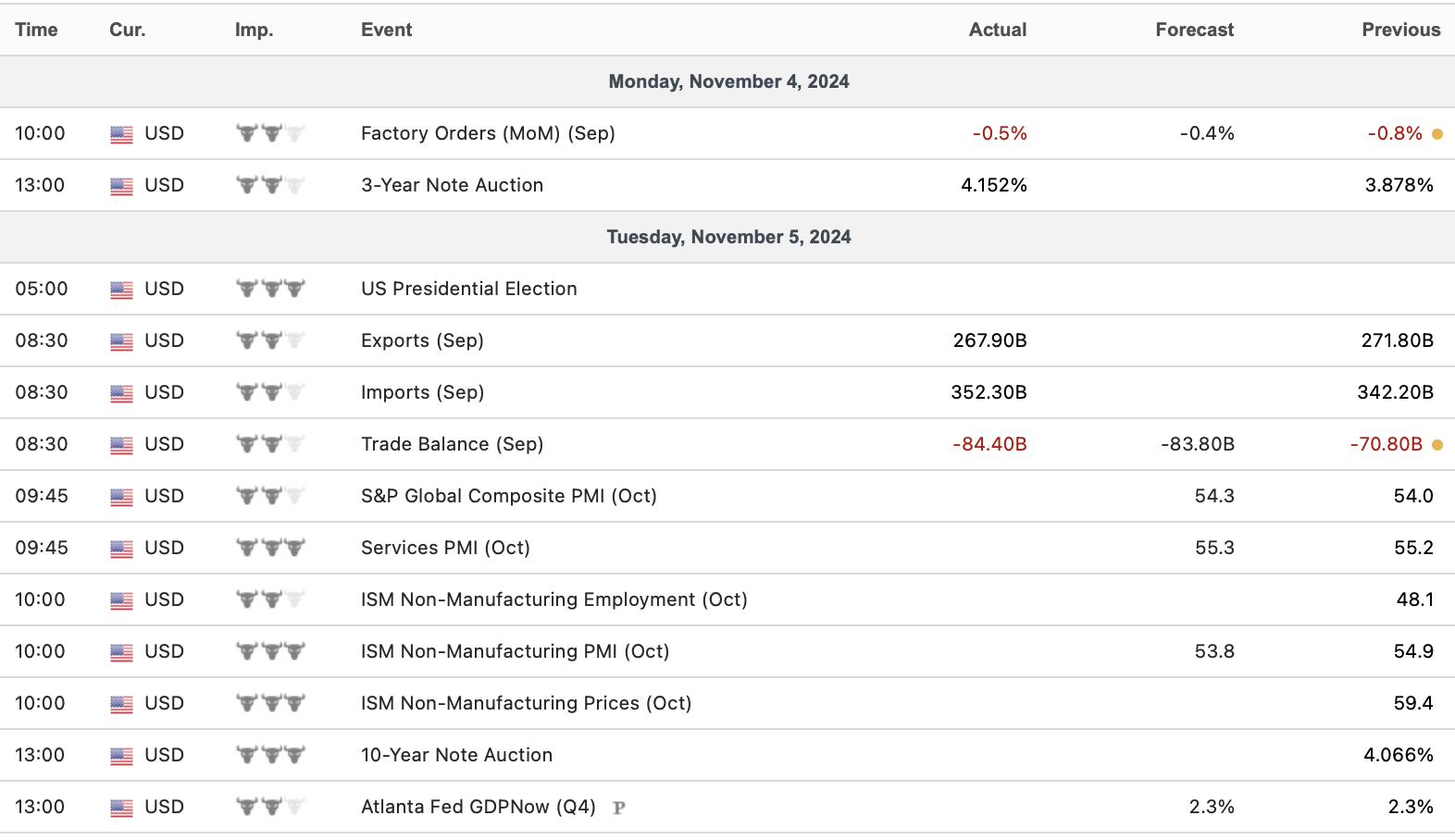Viewport: 1455px width, 840px height.
Task: Click the US flag in the Factory Orders row
Action: click(x=121, y=134)
